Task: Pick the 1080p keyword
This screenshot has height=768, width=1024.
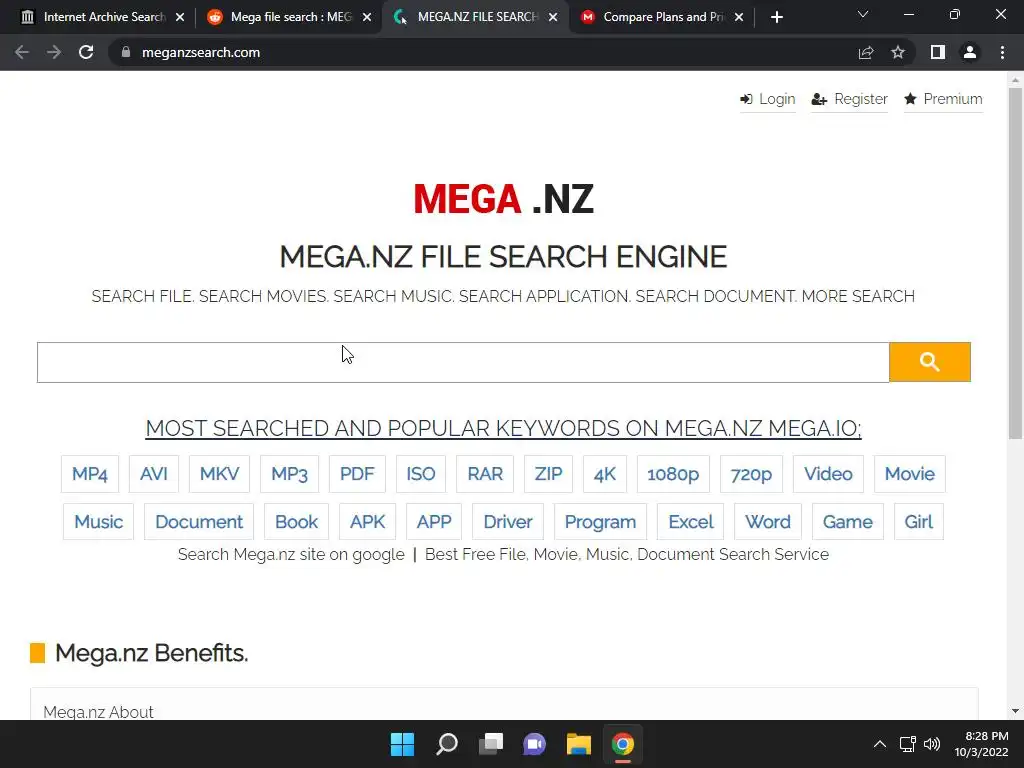Action: pyautogui.click(x=673, y=474)
